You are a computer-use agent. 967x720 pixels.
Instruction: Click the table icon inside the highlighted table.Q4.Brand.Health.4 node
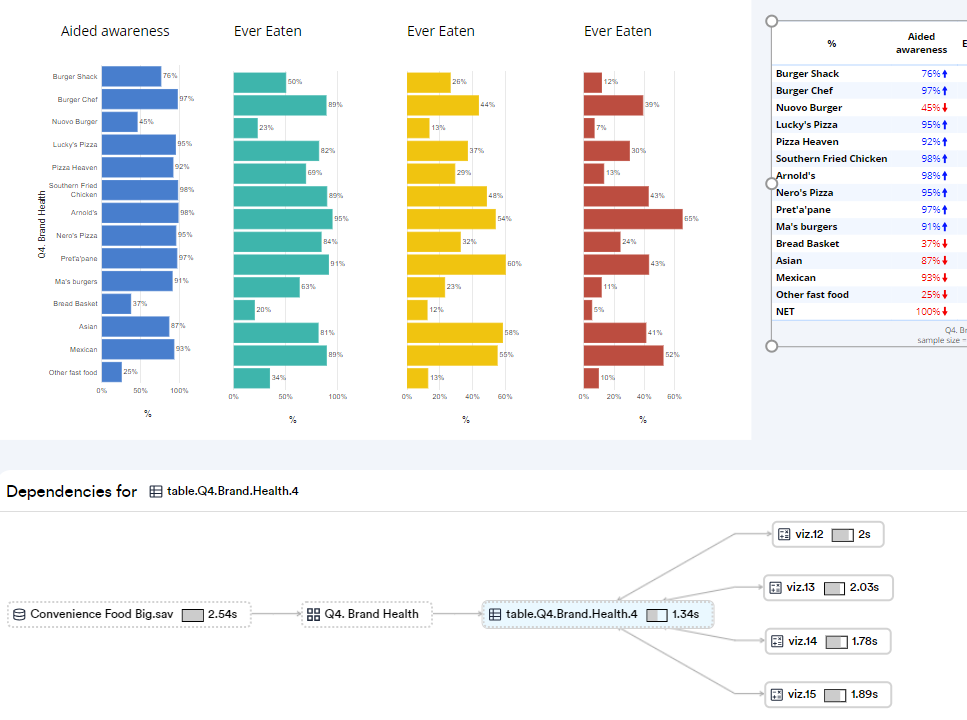[x=495, y=614]
